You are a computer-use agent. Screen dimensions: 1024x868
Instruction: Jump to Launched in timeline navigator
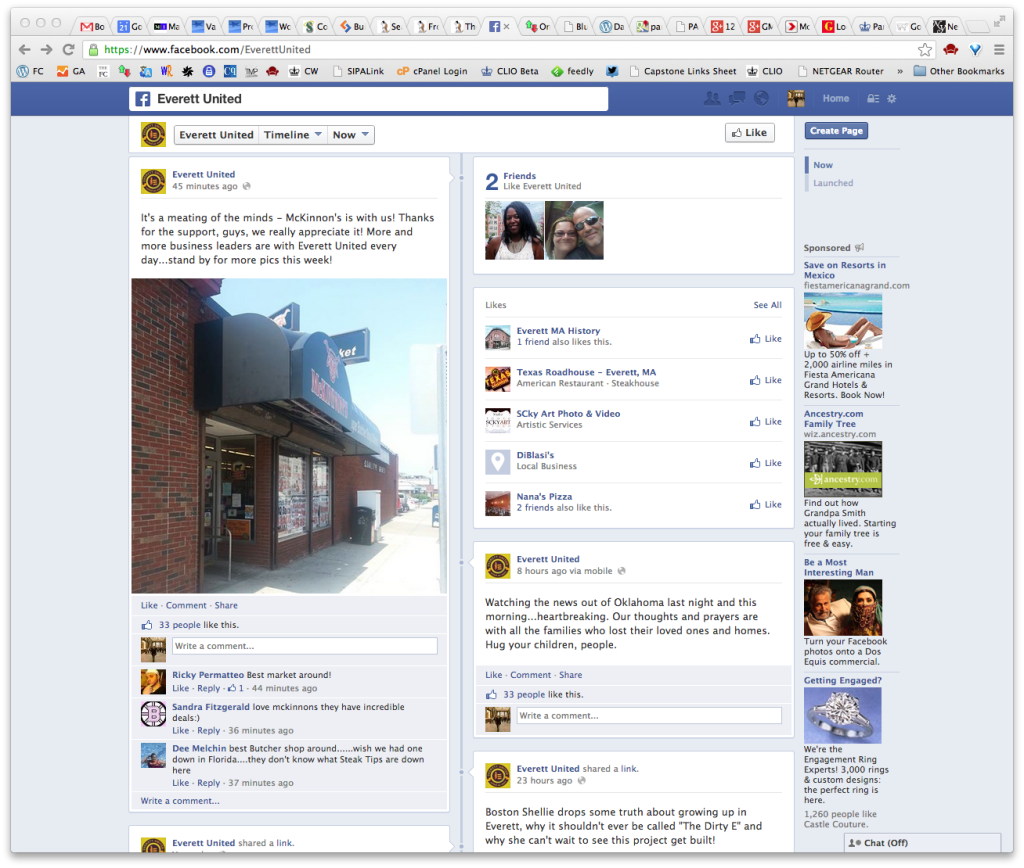pyautogui.click(x=833, y=183)
